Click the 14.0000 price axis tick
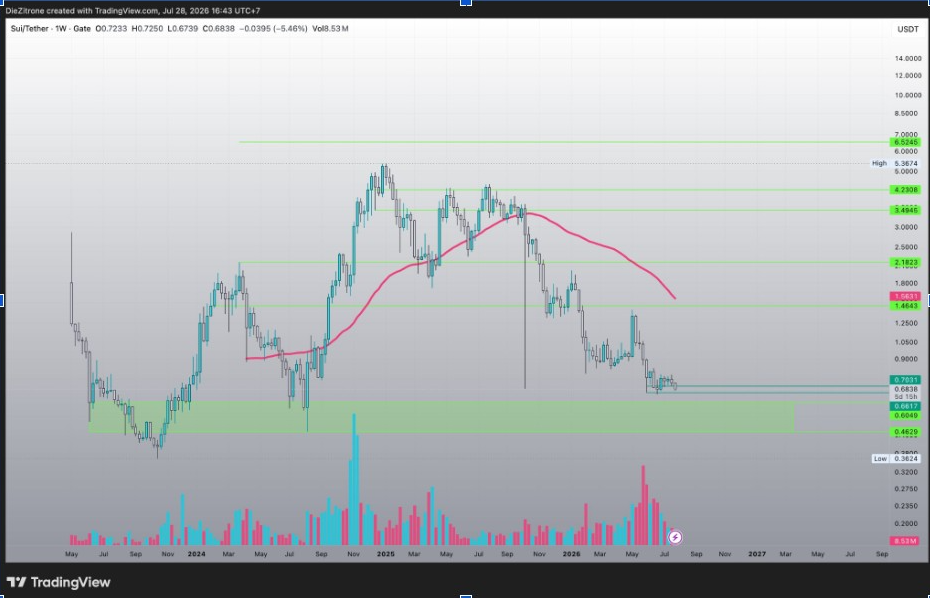Viewport: 930px width, 598px height. 907,58
